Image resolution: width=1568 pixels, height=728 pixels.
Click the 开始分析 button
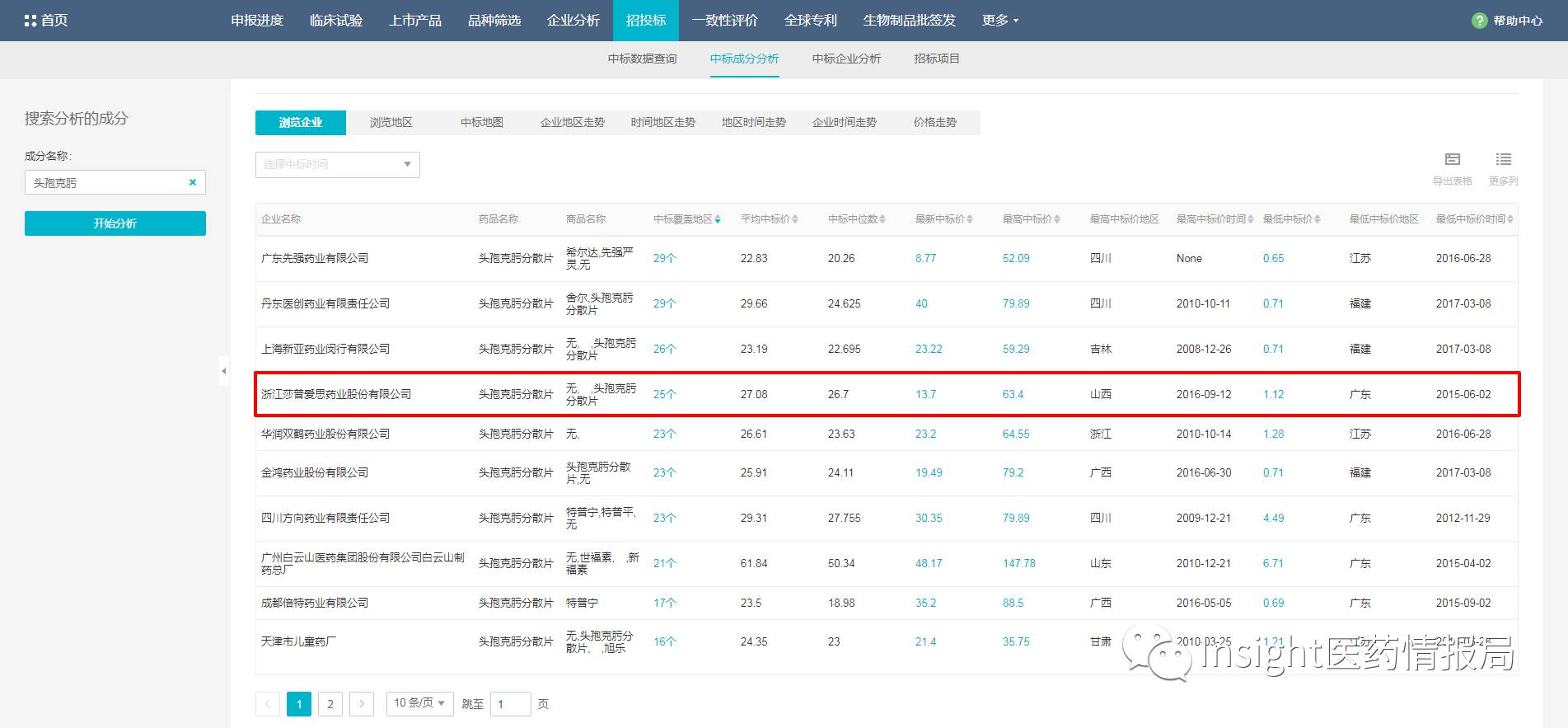[x=115, y=223]
